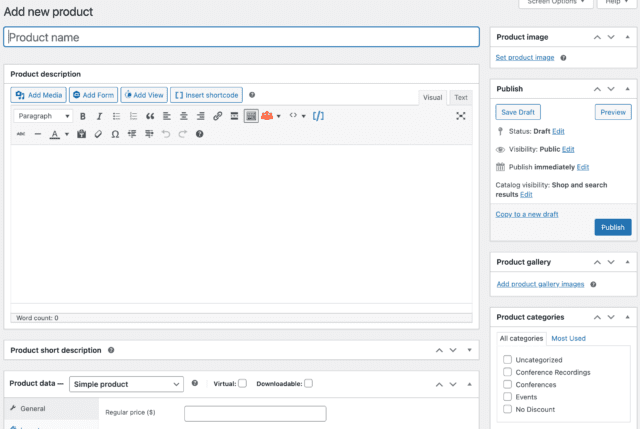Screen dimensions: 640x429
Task: Click the Publish button
Action: [612, 227]
